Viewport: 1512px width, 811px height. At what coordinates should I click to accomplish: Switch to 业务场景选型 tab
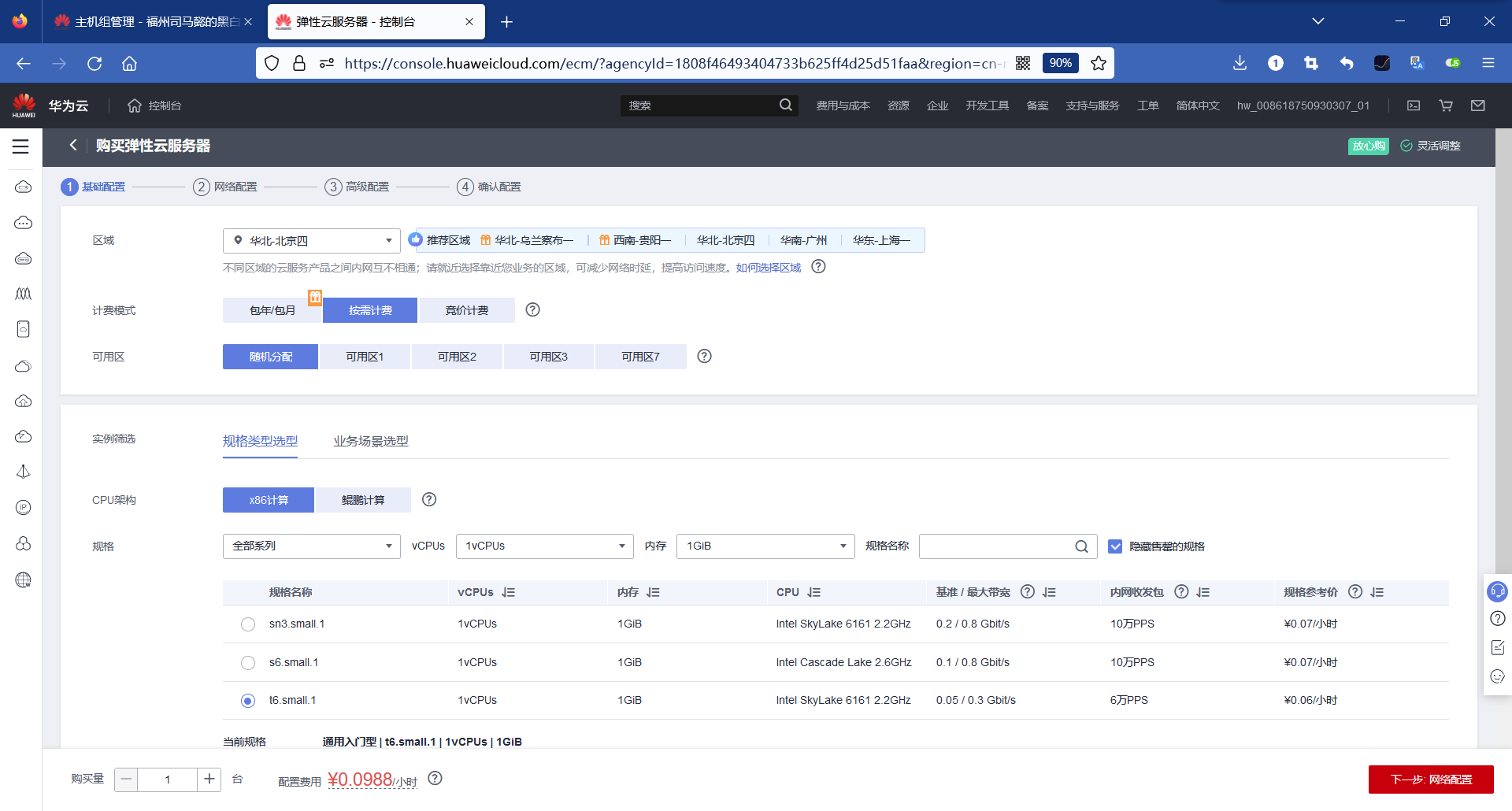coord(371,441)
